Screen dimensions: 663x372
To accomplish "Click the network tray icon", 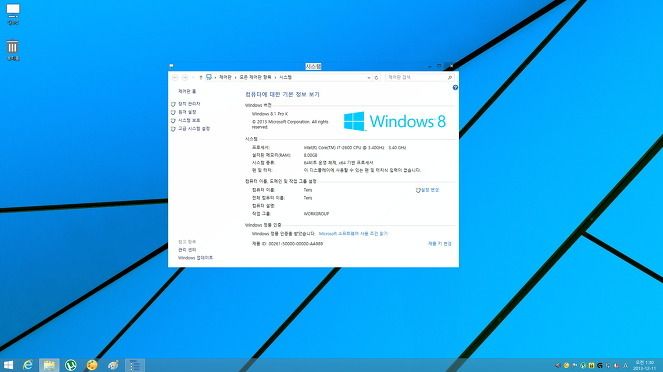I will coord(608,365).
